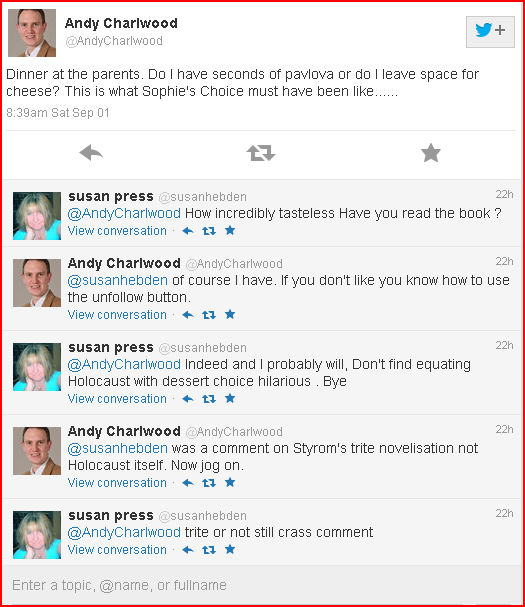Click the Twitter follow button with plus sign

tap(490, 32)
